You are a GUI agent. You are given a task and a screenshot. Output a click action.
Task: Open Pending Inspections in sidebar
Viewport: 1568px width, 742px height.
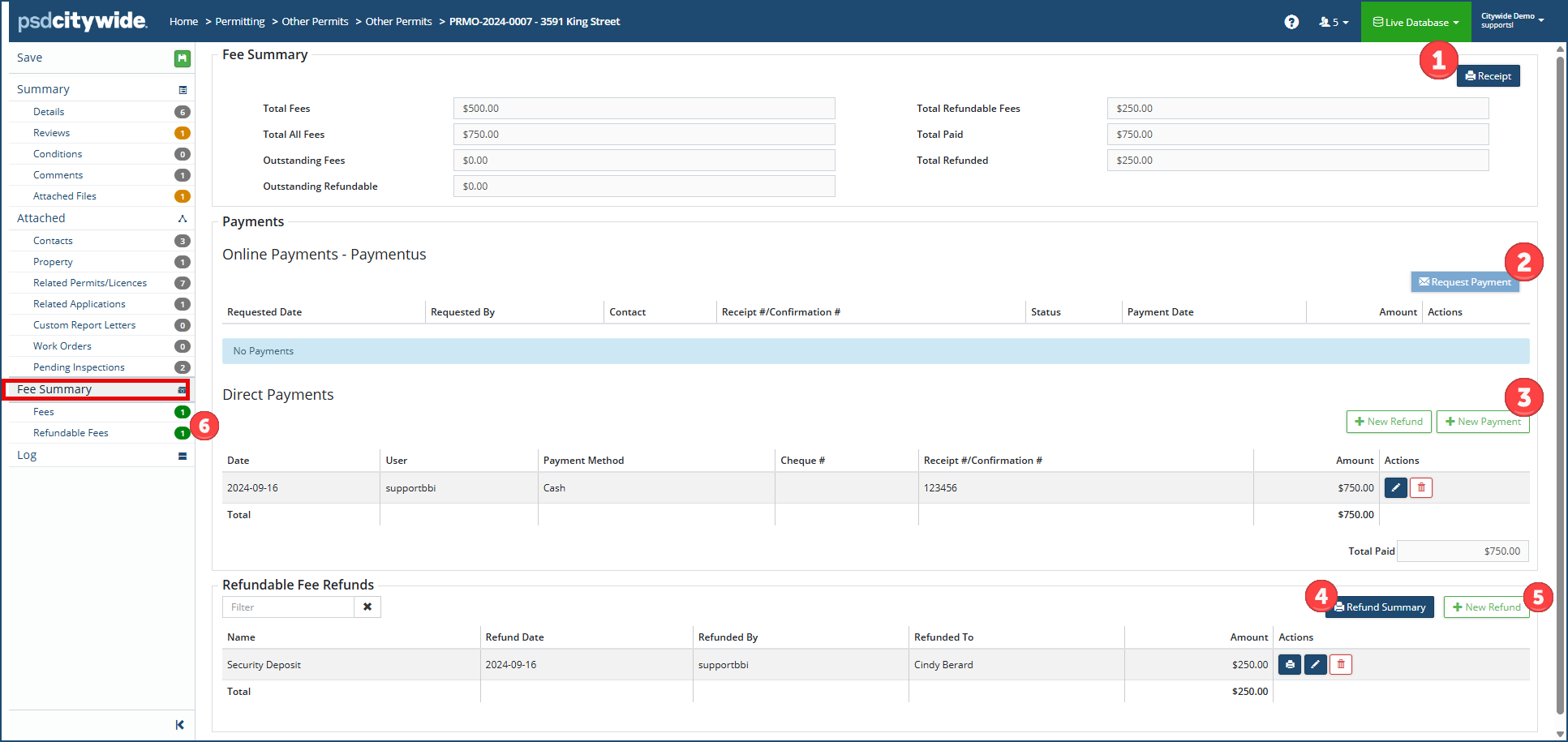coord(79,367)
